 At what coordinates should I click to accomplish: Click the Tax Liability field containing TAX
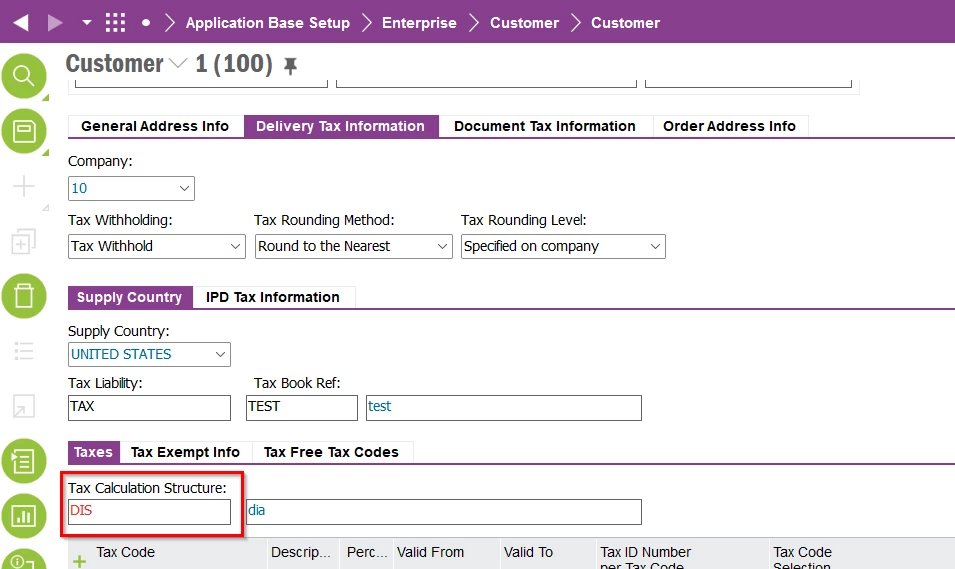pyautogui.click(x=149, y=408)
